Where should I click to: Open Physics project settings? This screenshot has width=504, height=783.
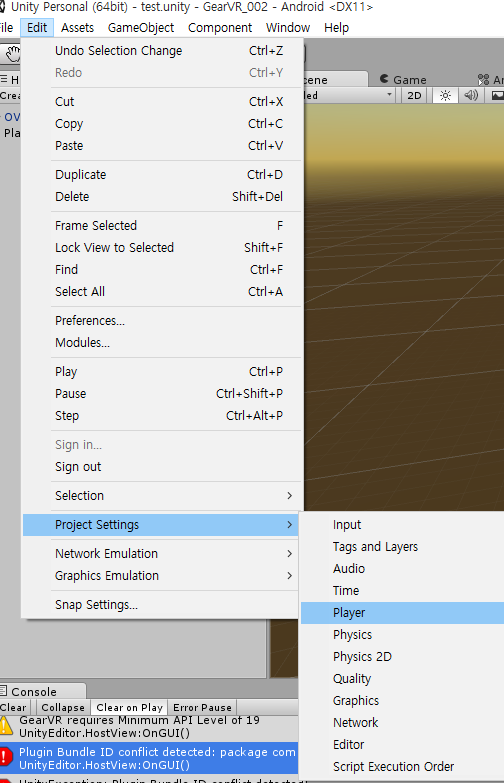(x=402, y=634)
